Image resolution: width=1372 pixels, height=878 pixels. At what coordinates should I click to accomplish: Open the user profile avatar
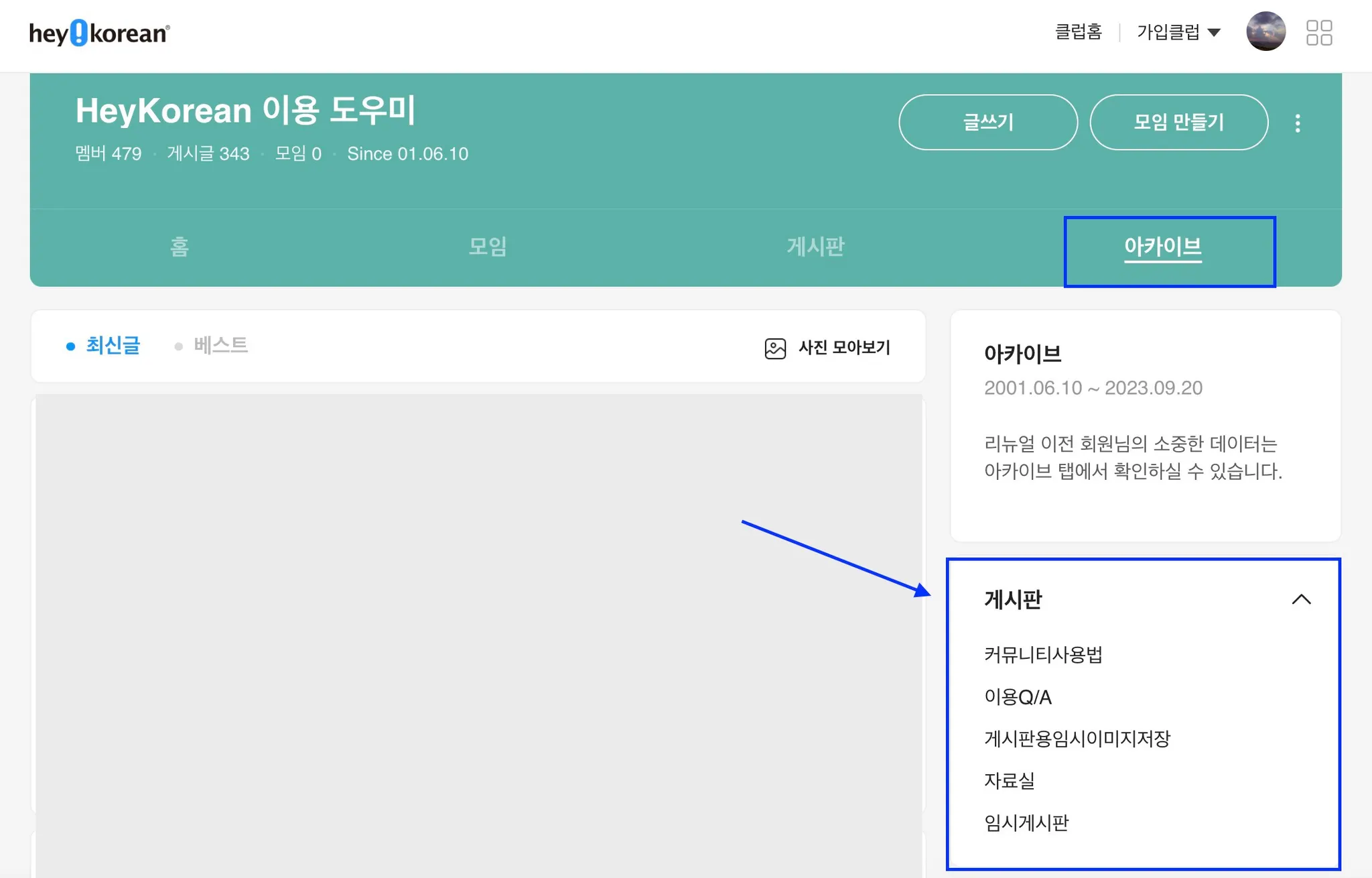[1265, 32]
